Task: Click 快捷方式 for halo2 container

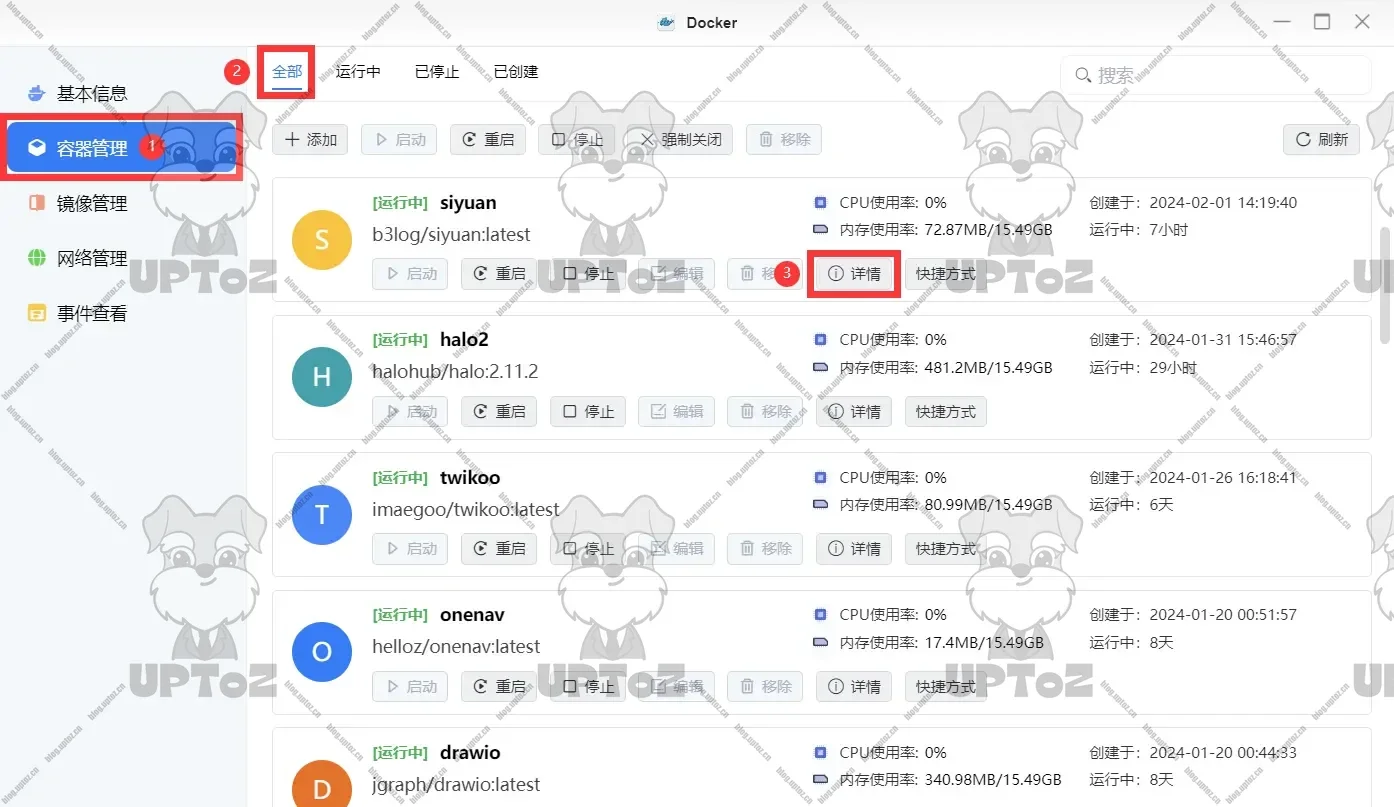Action: tap(946, 411)
